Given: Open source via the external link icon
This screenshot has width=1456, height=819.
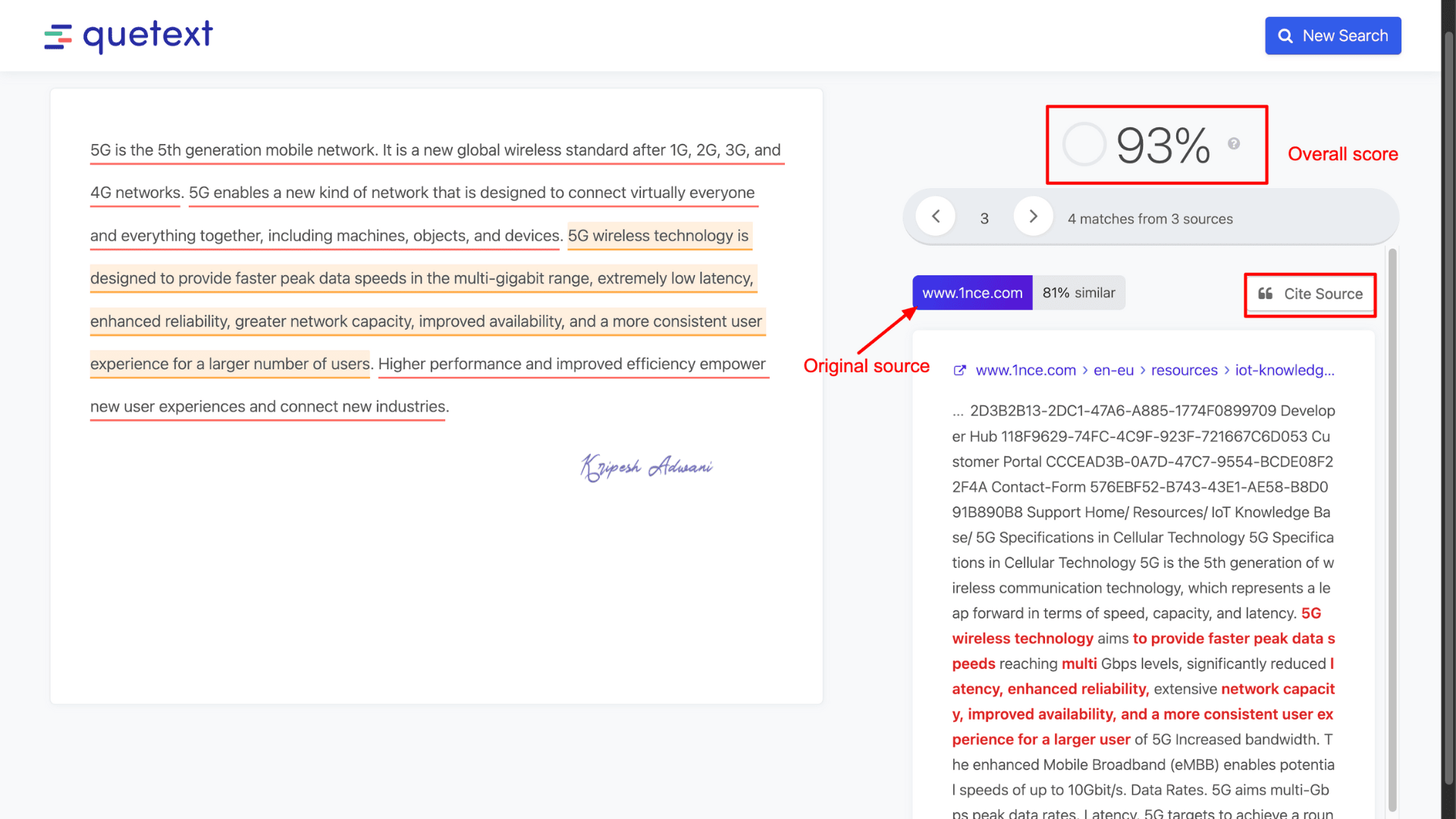Looking at the screenshot, I should tap(959, 370).
